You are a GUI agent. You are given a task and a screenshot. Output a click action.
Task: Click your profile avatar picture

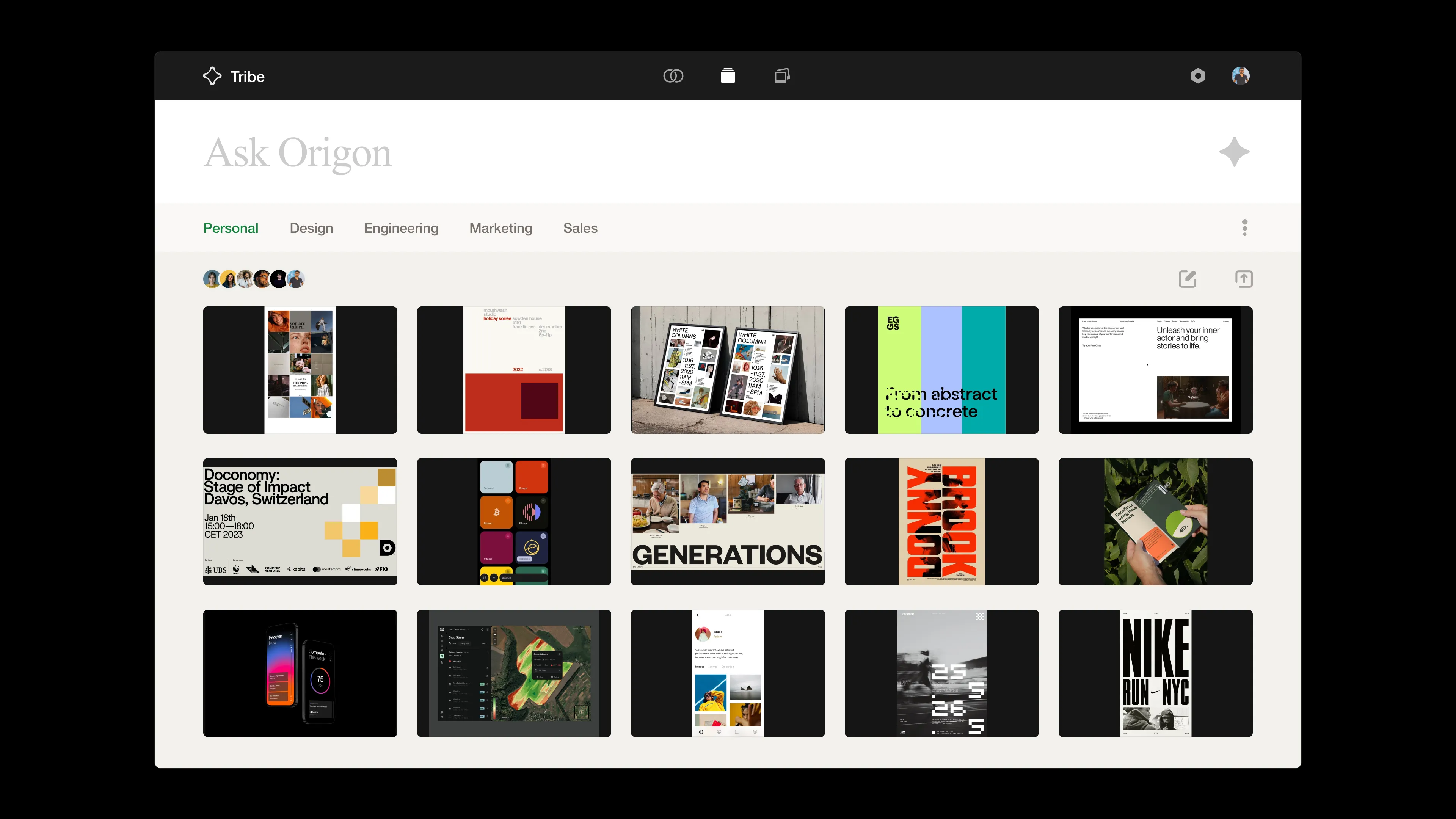pyautogui.click(x=1240, y=75)
